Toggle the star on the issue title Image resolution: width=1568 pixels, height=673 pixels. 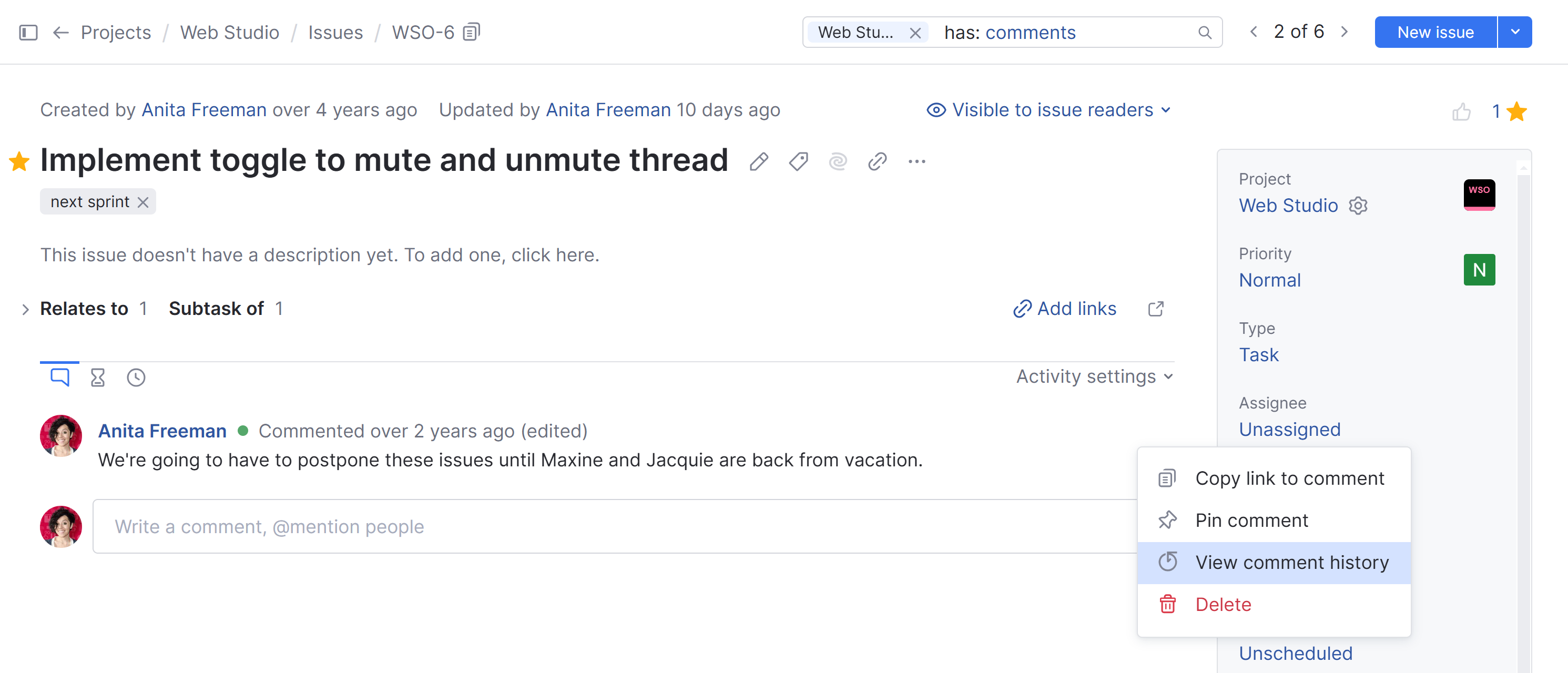point(19,162)
